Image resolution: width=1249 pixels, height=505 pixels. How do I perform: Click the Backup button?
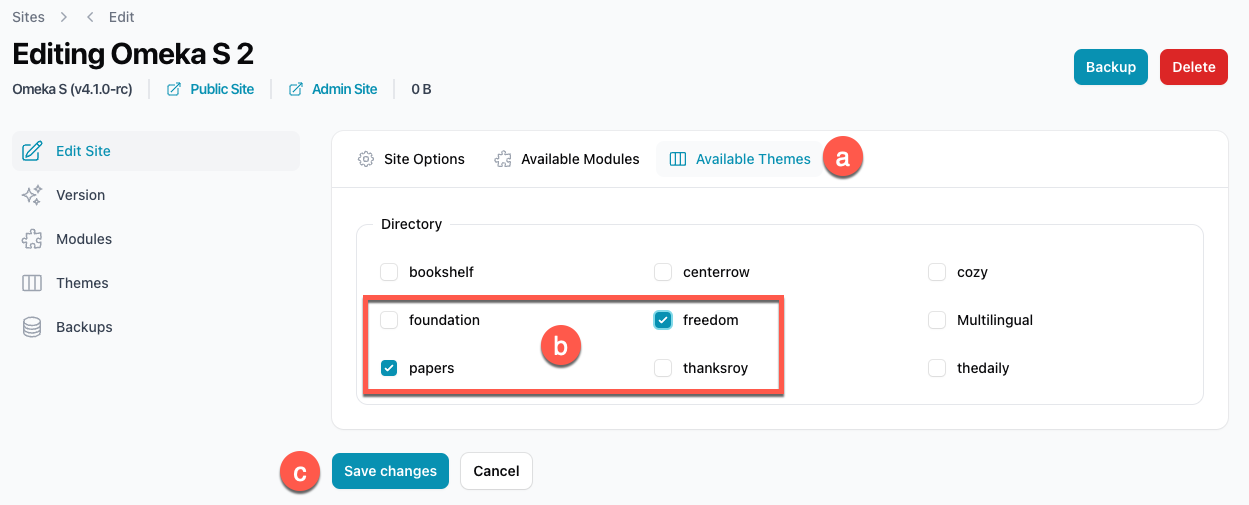click(x=1111, y=67)
